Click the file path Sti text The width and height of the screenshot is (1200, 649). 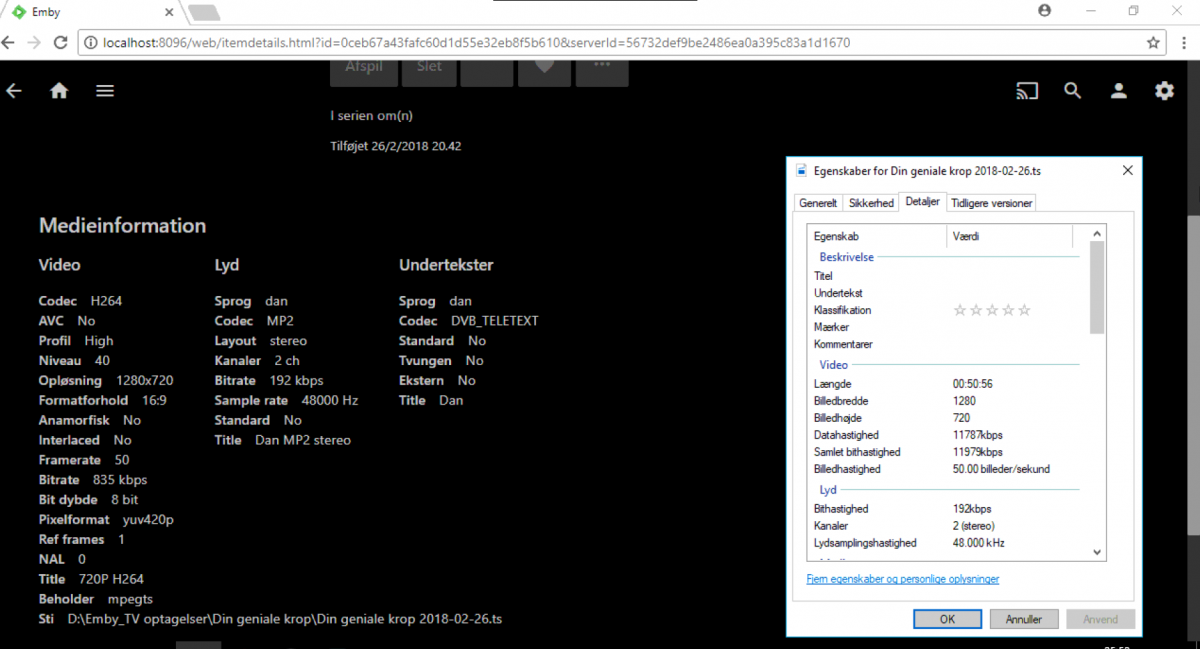click(270, 619)
